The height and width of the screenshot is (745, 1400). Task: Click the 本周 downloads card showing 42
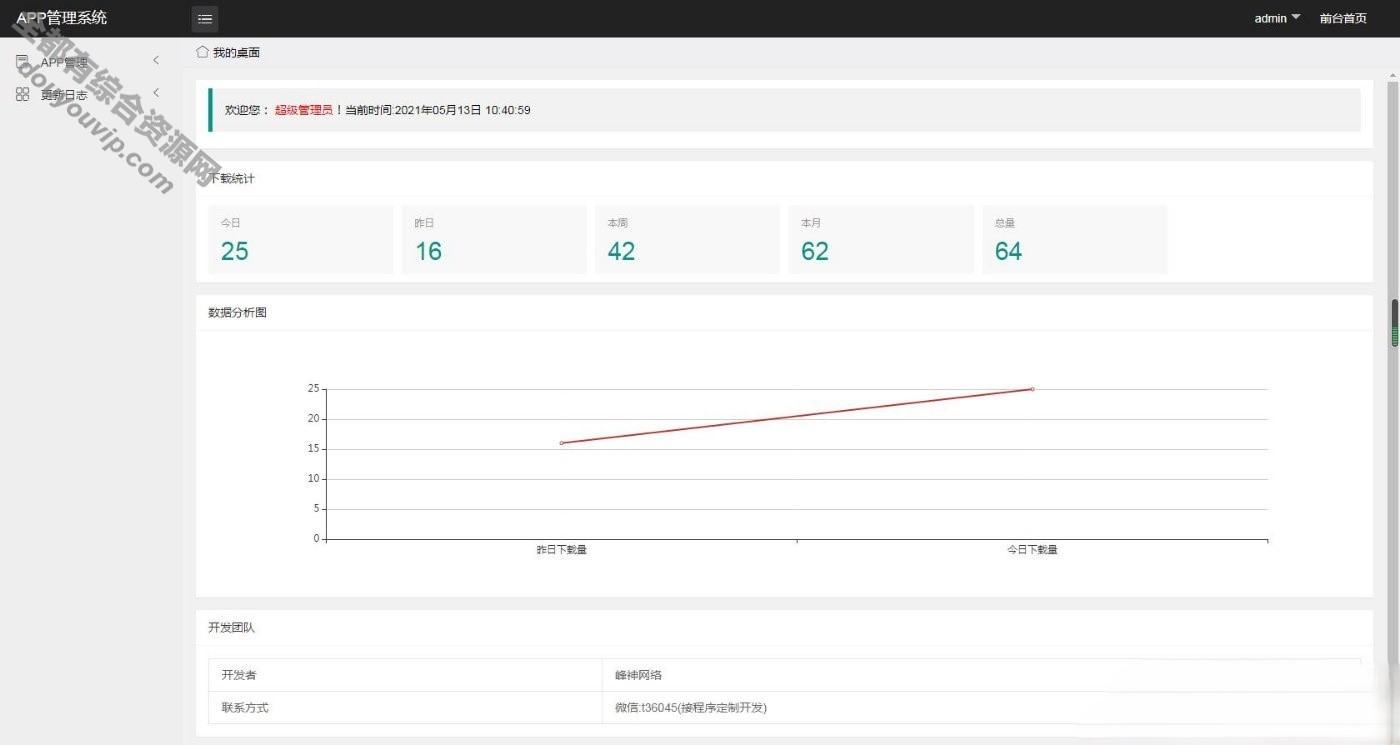coord(687,239)
